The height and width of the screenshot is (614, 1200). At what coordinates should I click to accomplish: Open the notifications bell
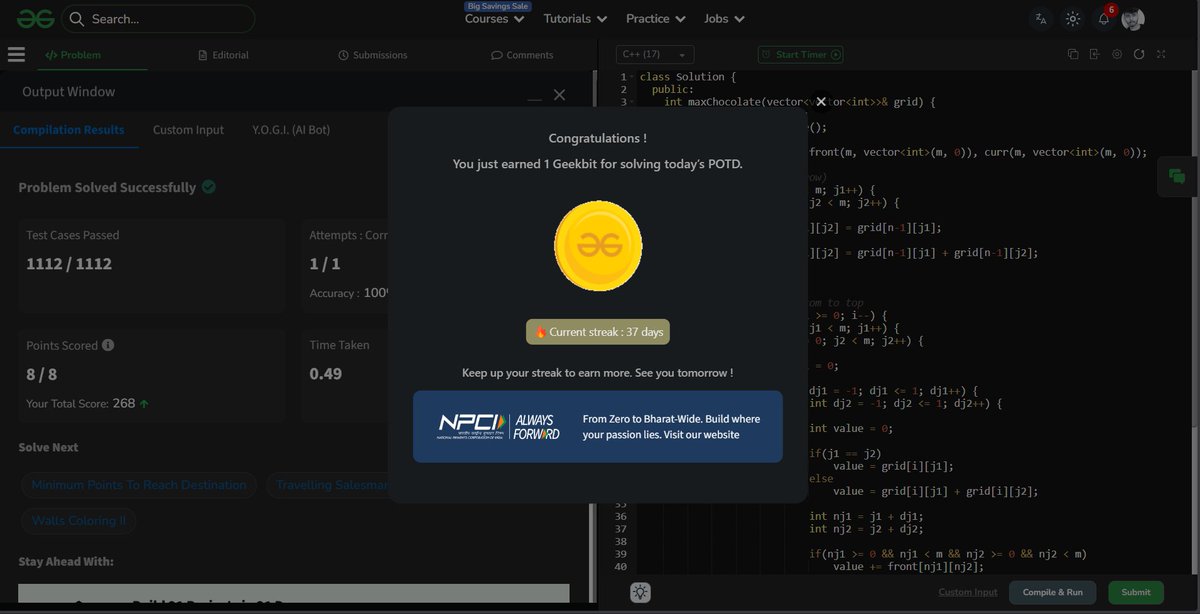point(1104,19)
